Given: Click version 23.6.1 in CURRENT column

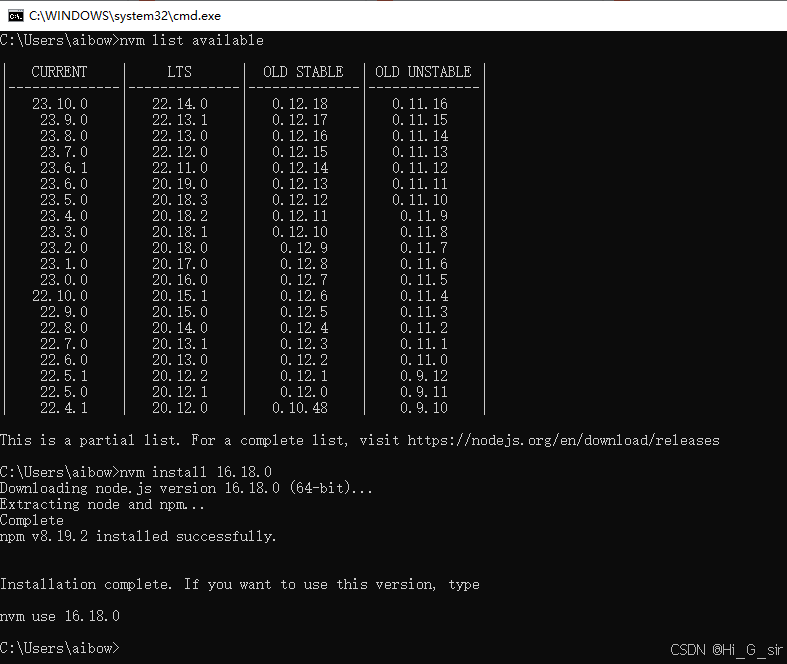Looking at the screenshot, I should (64, 168).
